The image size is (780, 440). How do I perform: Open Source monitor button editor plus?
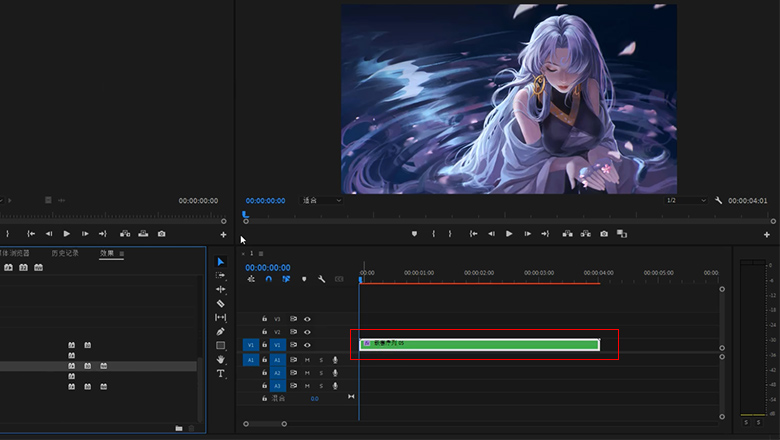tap(223, 235)
